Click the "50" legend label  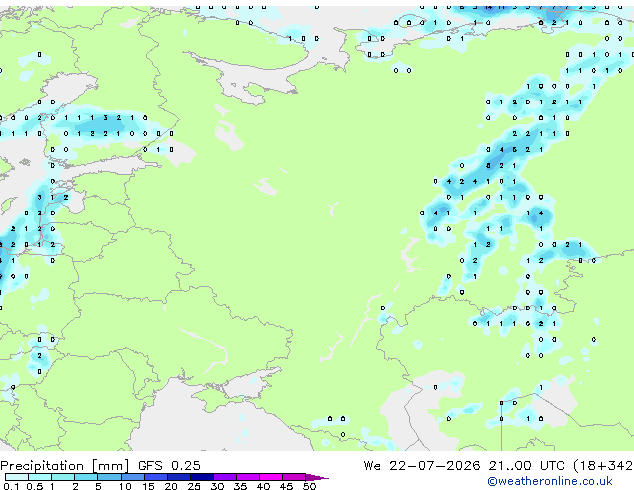[310, 486]
